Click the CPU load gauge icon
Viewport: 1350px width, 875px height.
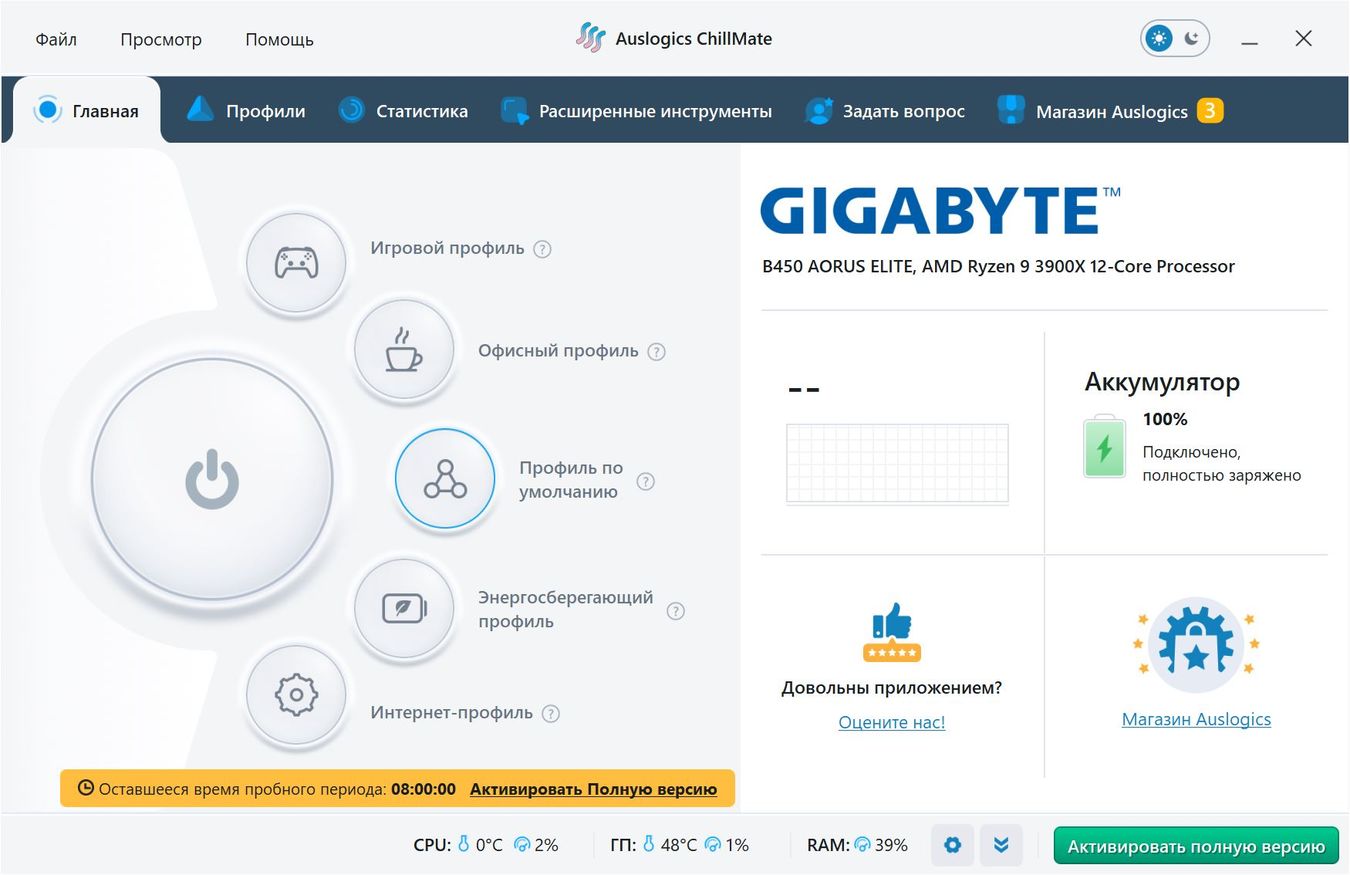pos(521,845)
